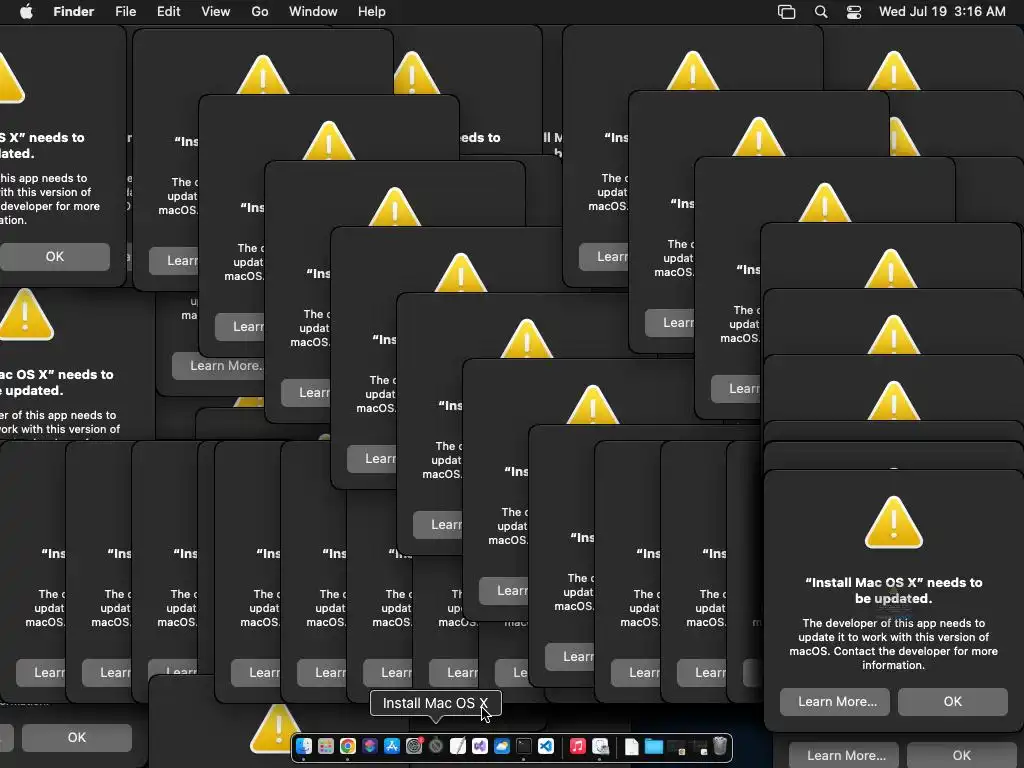1024x768 pixels.
Task: Open the Apple menu
Action: [26, 12]
